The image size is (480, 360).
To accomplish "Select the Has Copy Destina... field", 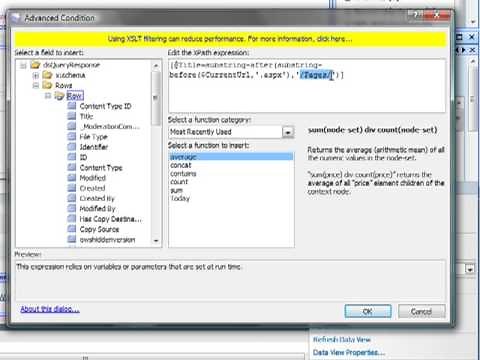I will coord(110,219).
